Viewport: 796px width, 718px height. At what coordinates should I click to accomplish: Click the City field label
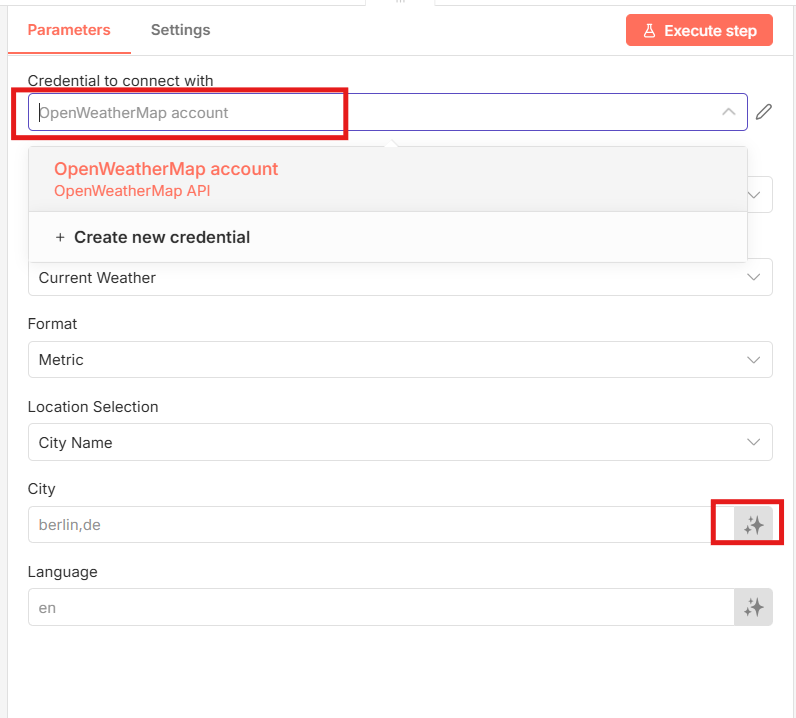coord(41,489)
